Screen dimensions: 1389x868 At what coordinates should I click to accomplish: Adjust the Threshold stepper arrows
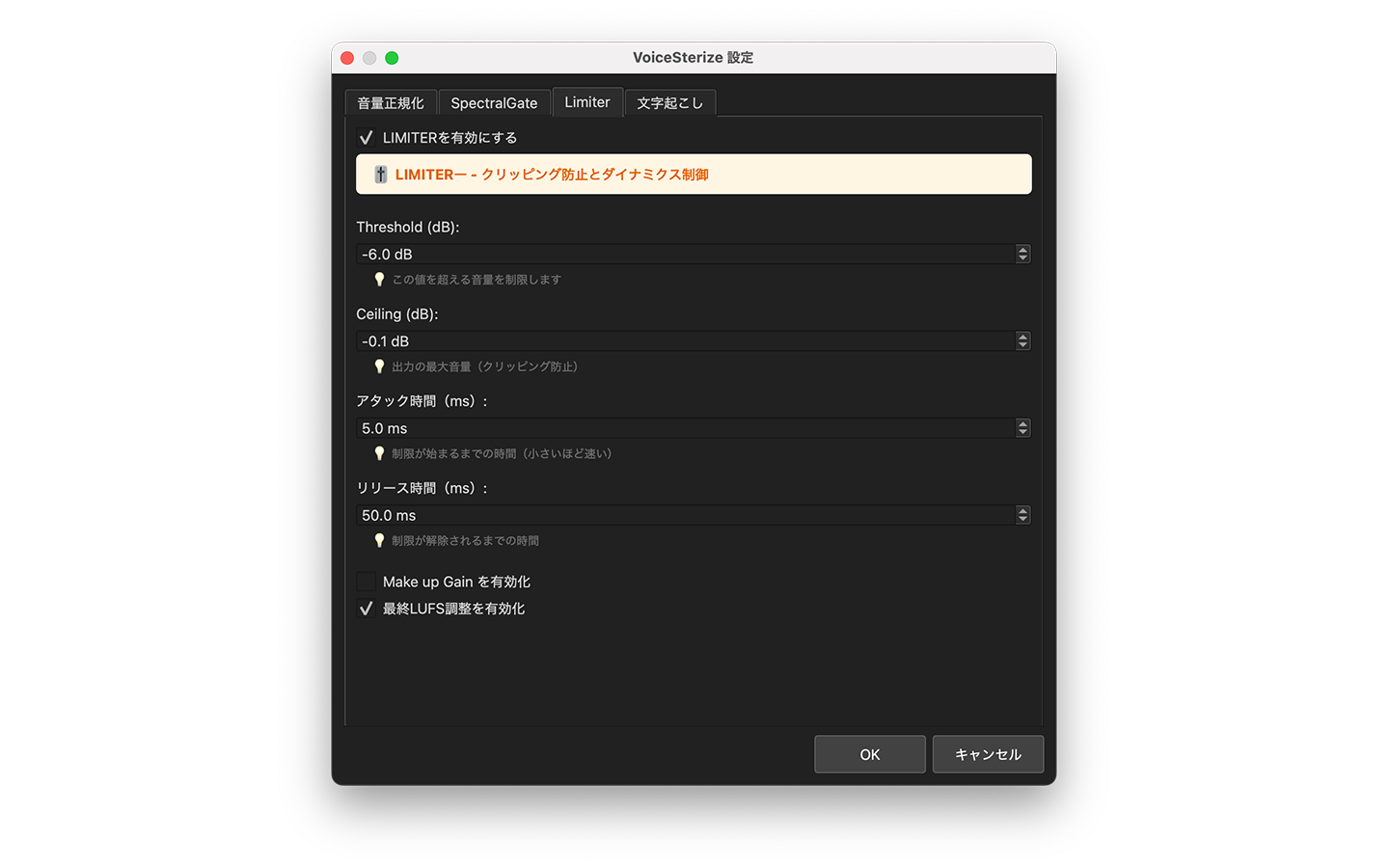point(1022,255)
